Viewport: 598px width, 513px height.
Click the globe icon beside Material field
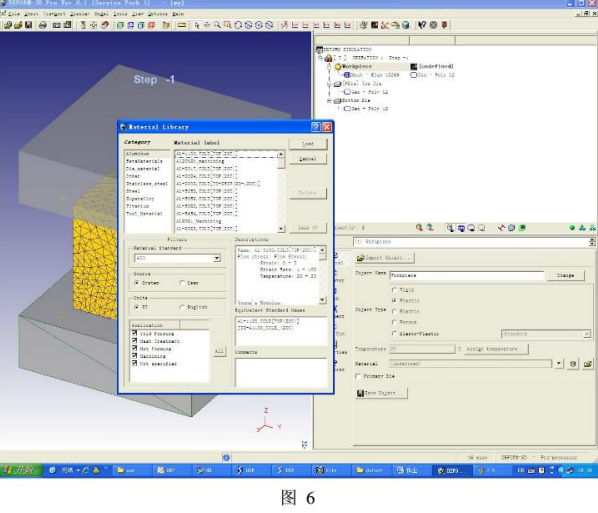pos(573,364)
